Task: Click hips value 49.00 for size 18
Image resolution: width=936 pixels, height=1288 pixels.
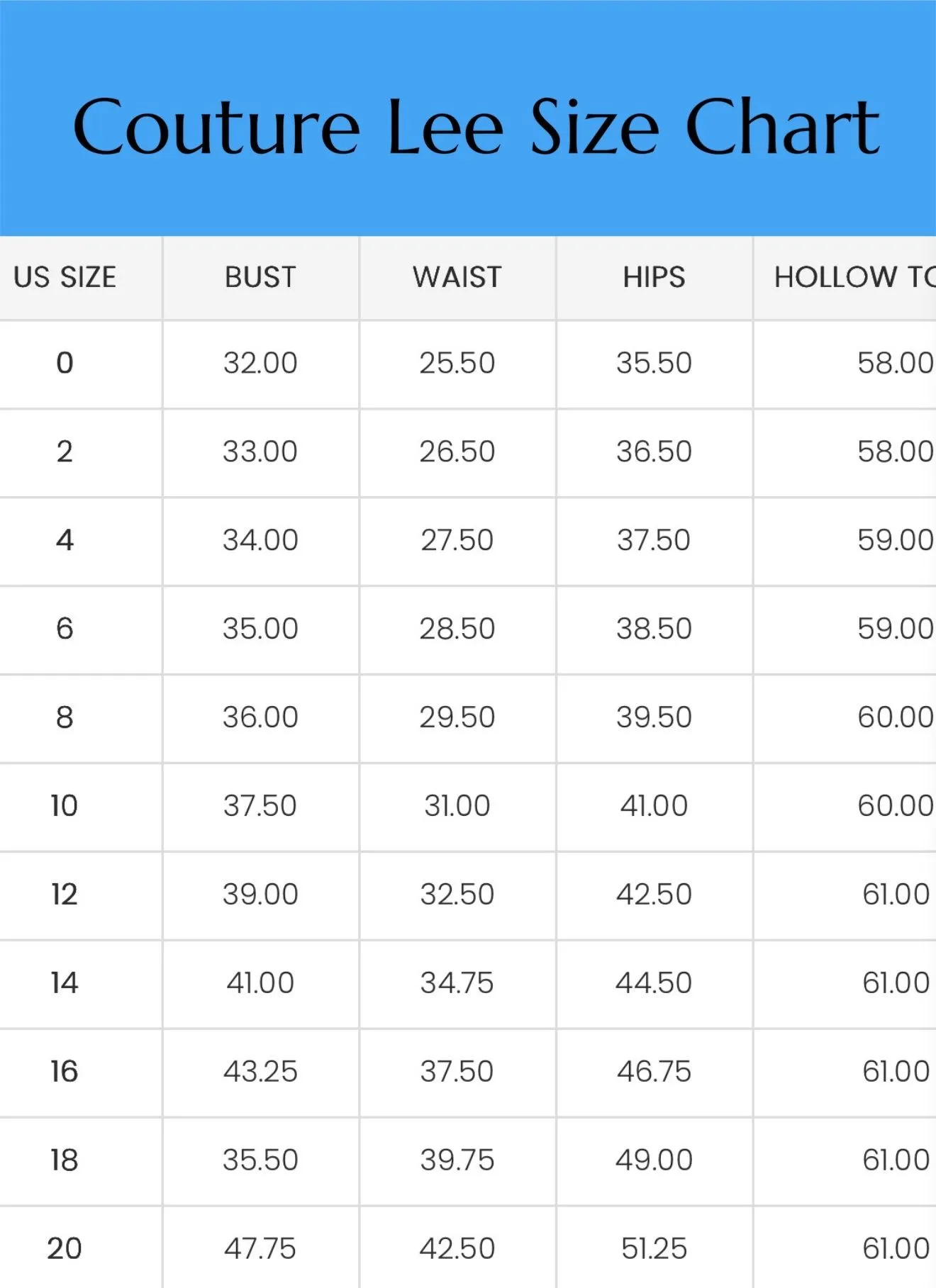Action: [x=654, y=1160]
